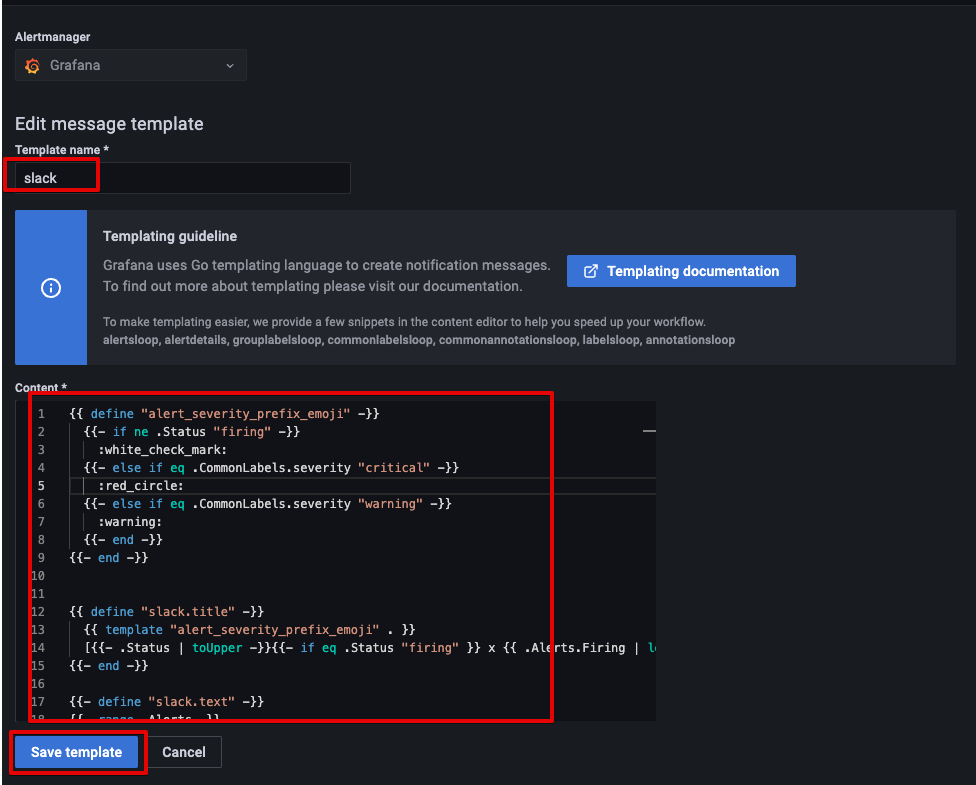Click the 'Content *' field label
The image size is (976, 785).
pyautogui.click(x=40, y=387)
